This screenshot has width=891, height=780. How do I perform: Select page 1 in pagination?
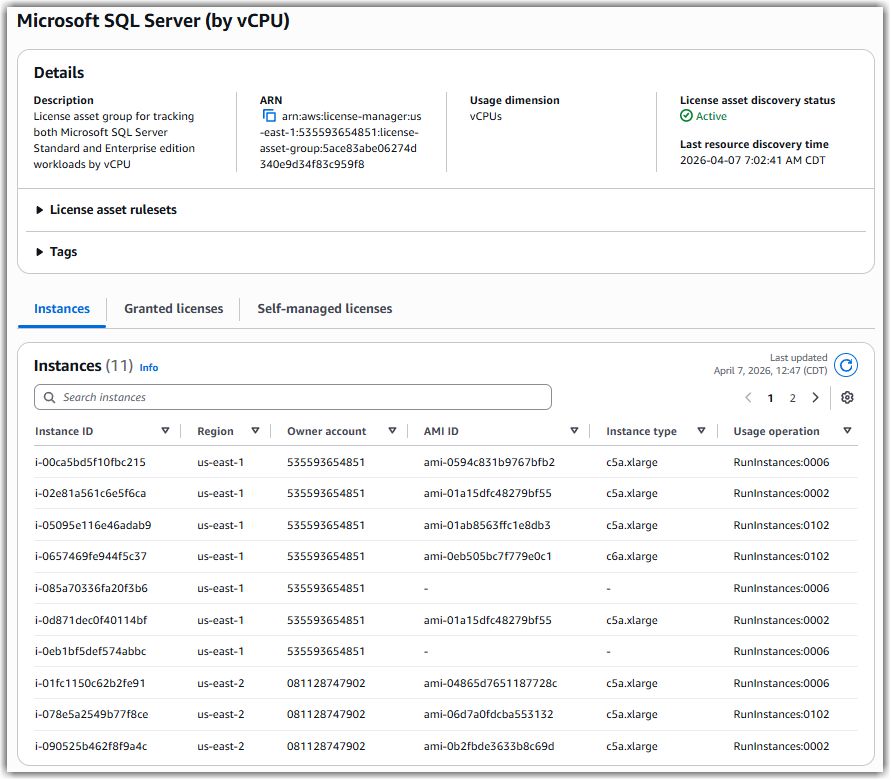pos(770,398)
